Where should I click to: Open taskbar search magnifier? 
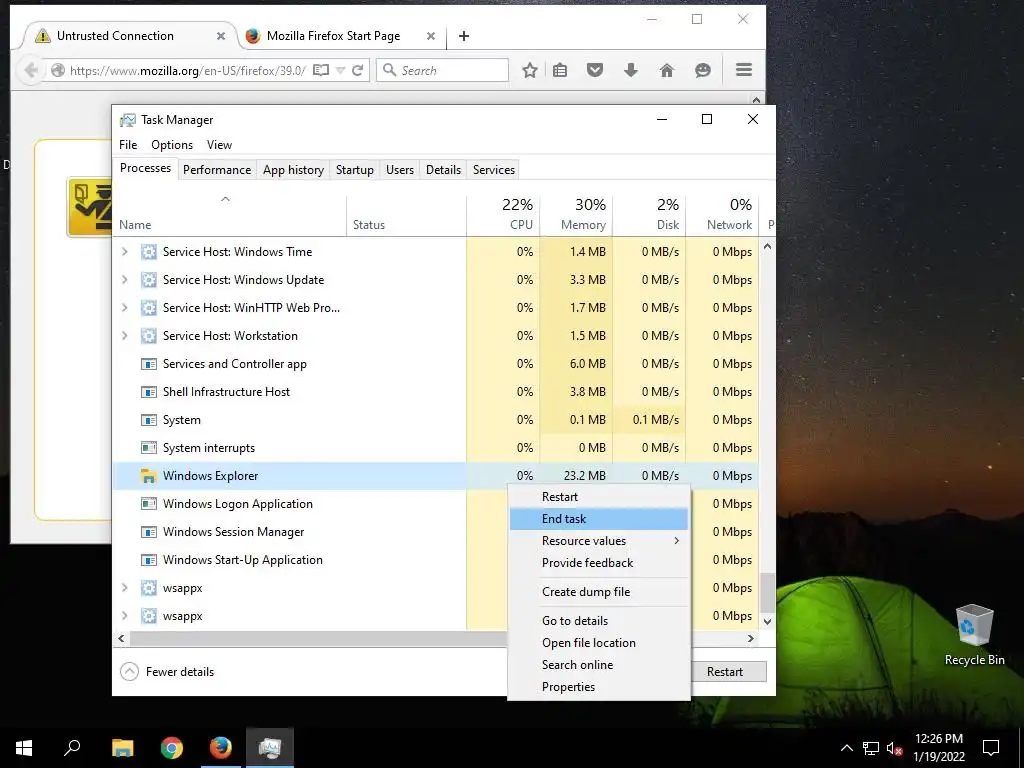coord(72,747)
